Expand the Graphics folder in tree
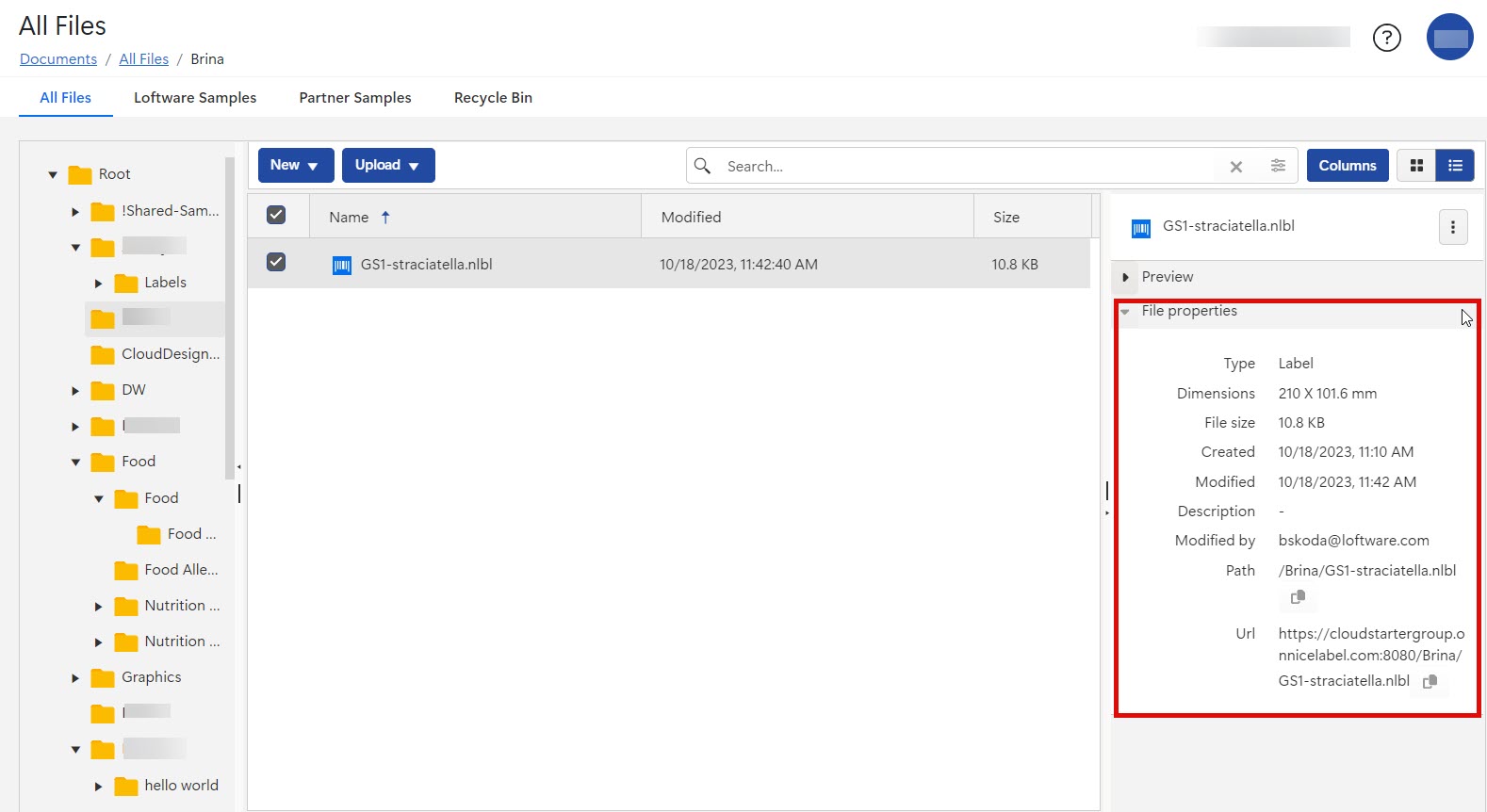 tap(76, 678)
